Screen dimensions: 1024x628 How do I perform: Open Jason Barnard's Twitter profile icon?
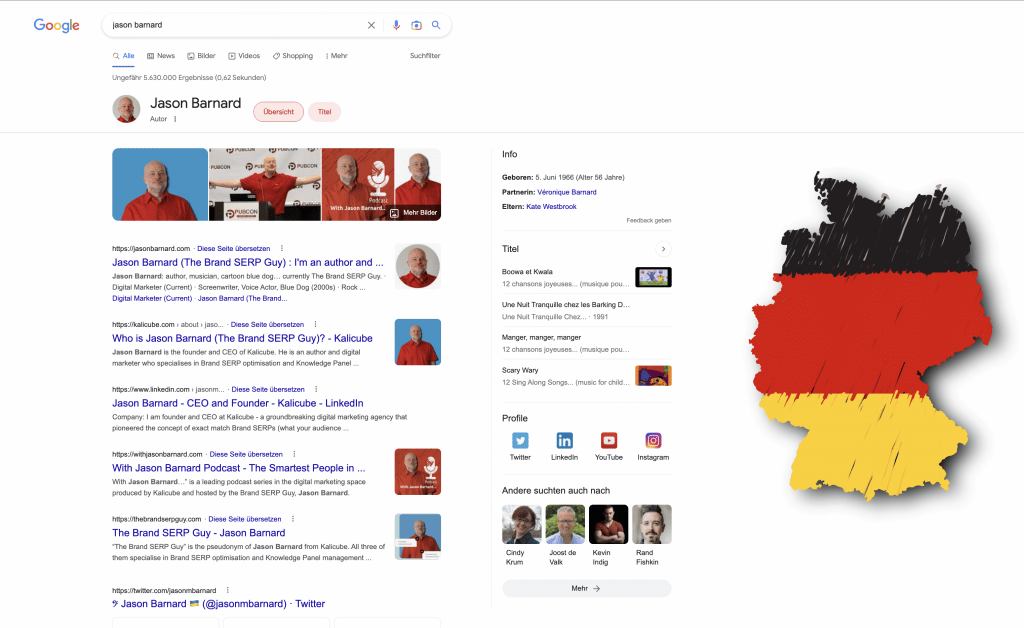click(520, 441)
